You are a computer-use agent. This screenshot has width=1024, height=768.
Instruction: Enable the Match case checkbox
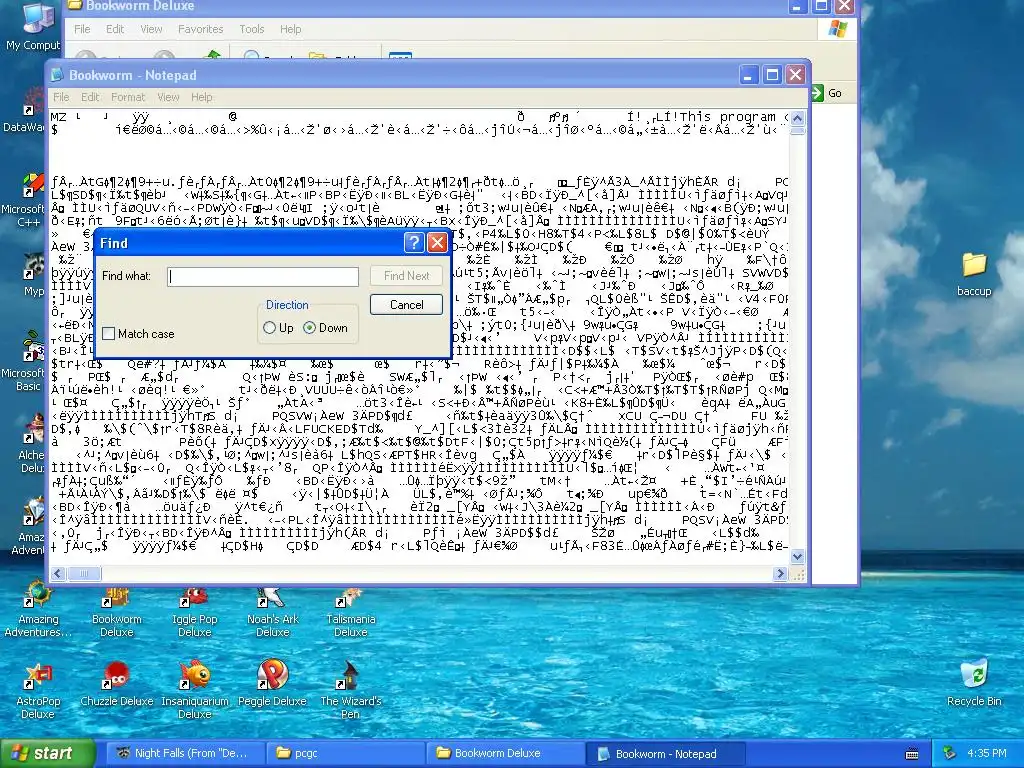pos(108,334)
